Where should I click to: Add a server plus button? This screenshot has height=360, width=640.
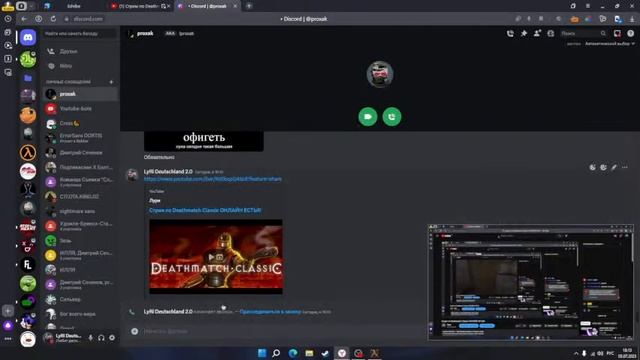click(8, 311)
